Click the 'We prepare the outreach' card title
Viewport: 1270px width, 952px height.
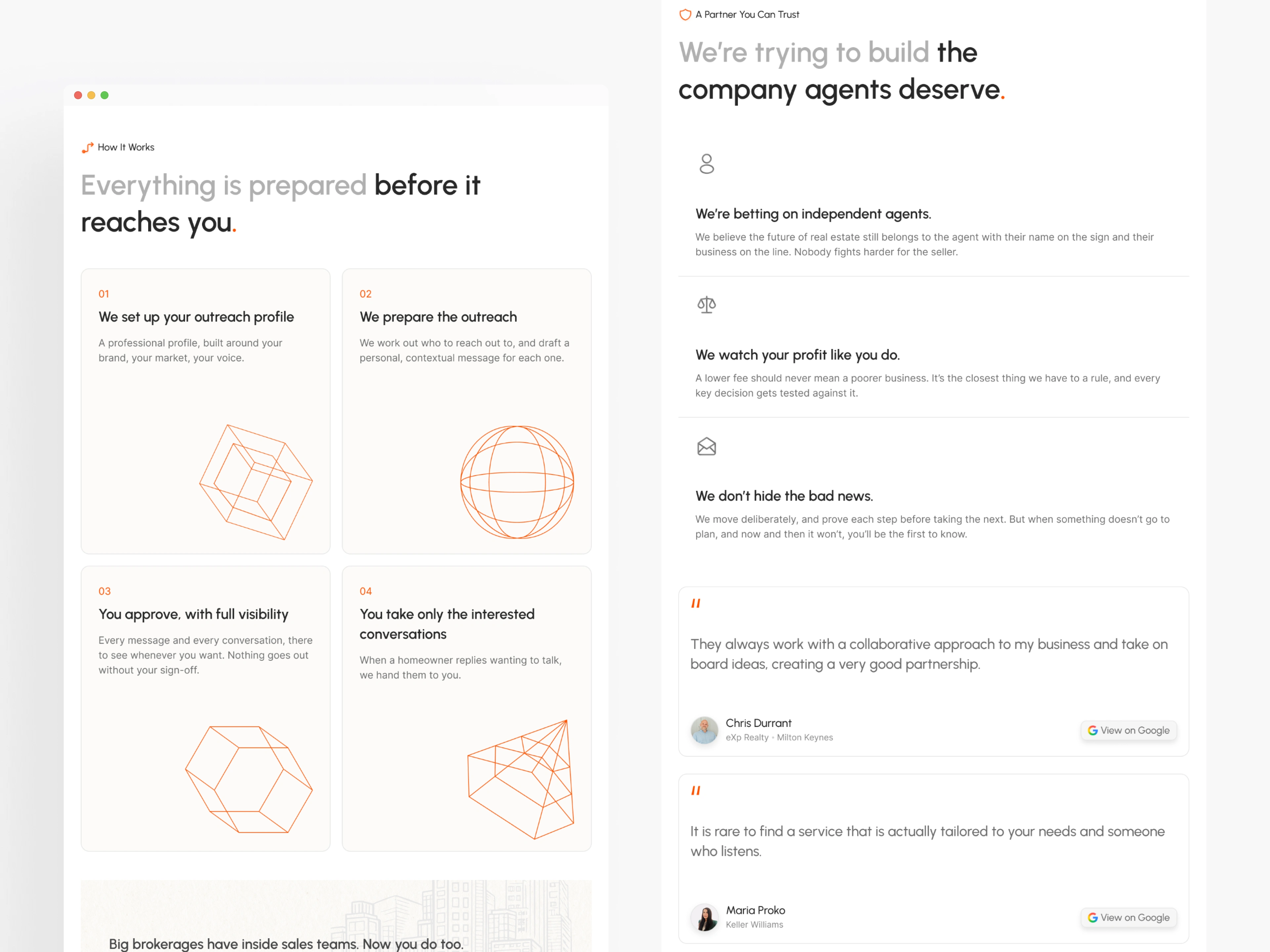pyautogui.click(x=438, y=317)
